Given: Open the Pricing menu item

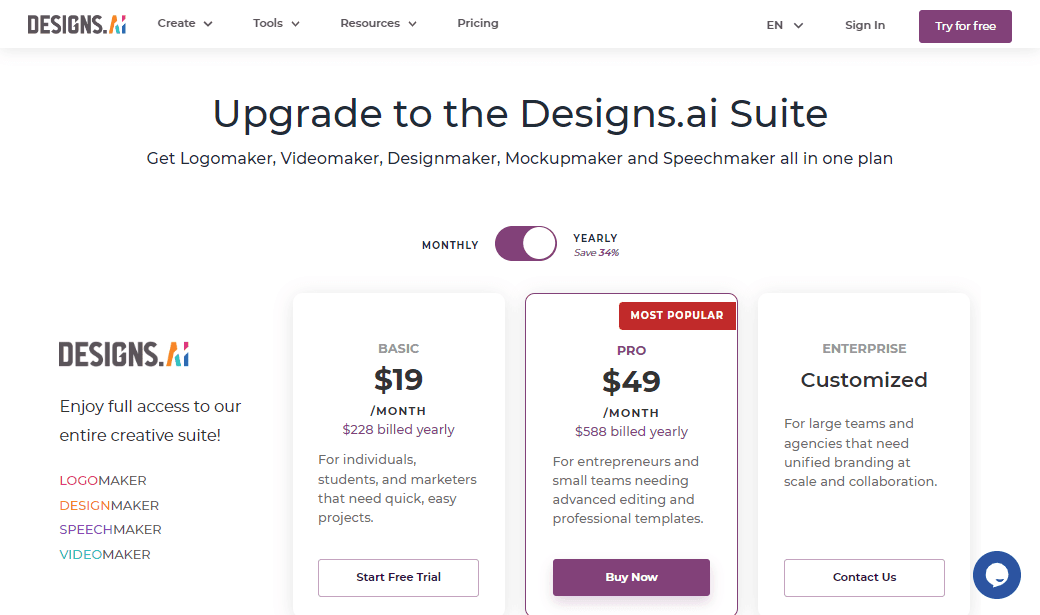Looking at the screenshot, I should pos(478,23).
